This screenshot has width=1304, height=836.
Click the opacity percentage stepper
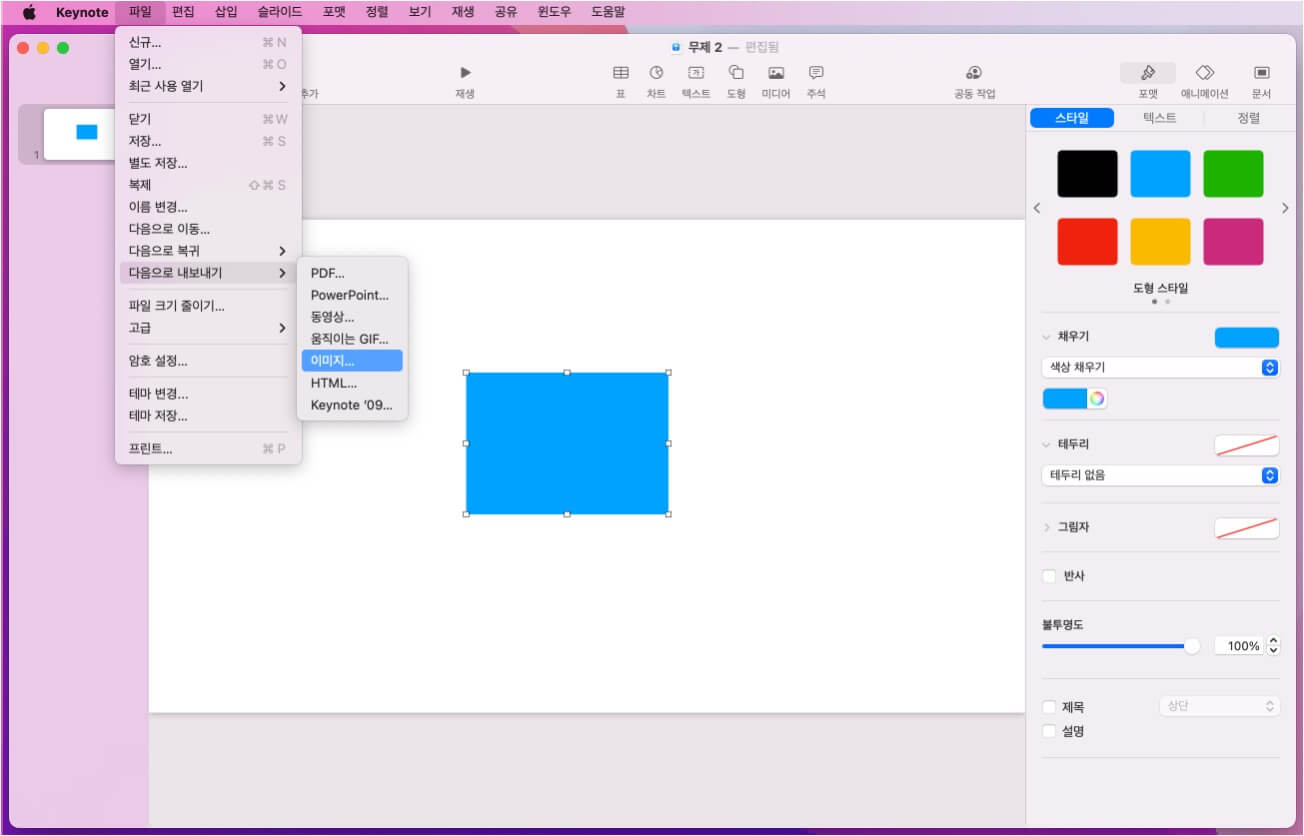(x=1273, y=646)
